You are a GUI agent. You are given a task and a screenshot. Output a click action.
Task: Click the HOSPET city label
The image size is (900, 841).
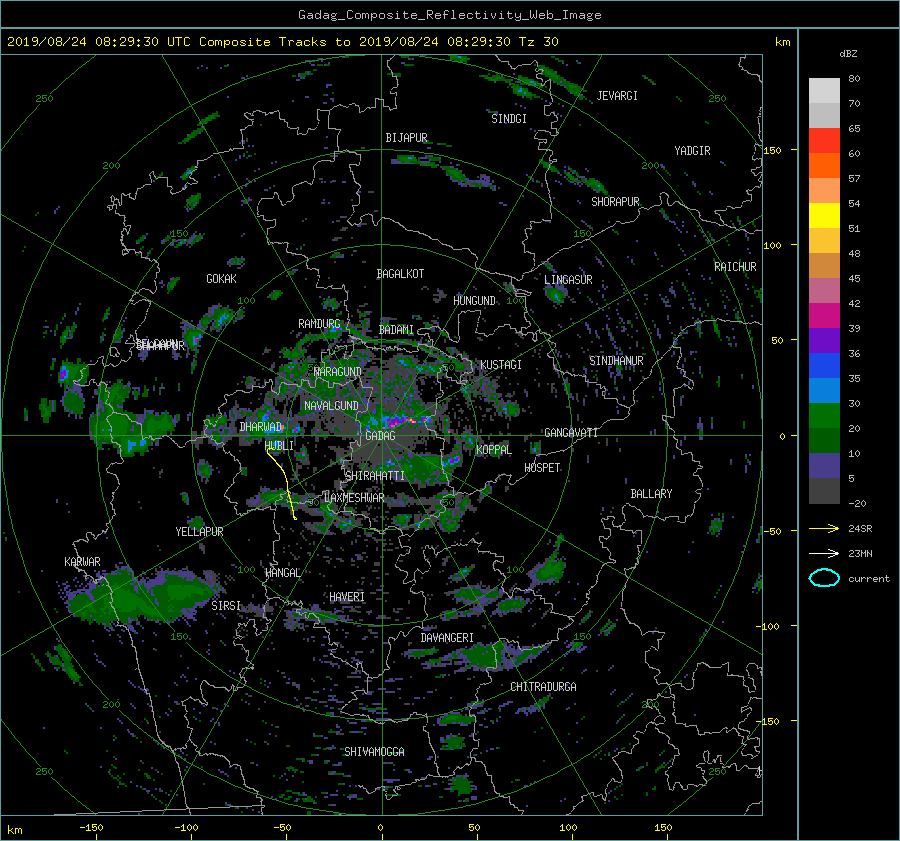pos(542,468)
